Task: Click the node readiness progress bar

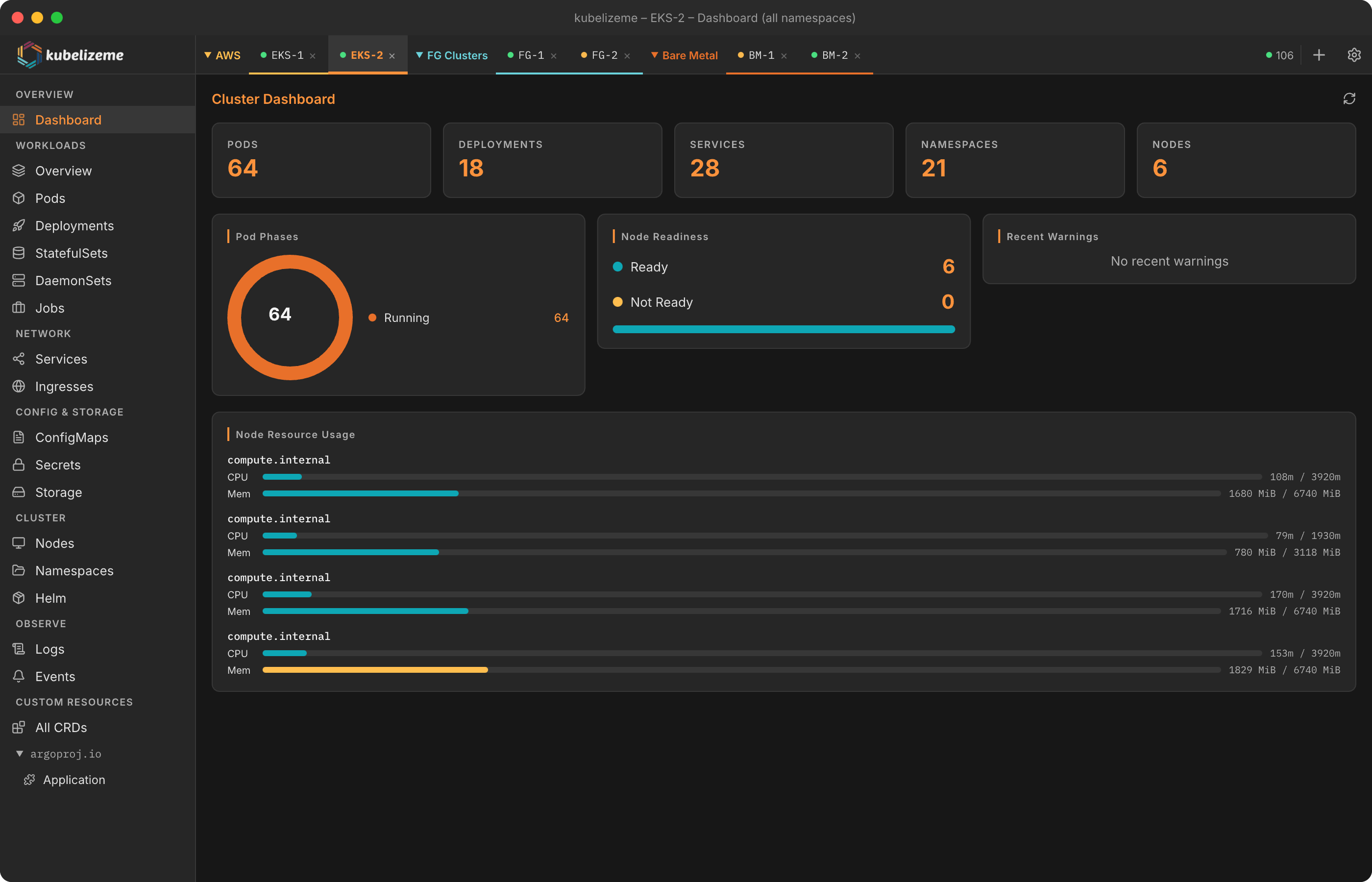Action: click(784, 329)
